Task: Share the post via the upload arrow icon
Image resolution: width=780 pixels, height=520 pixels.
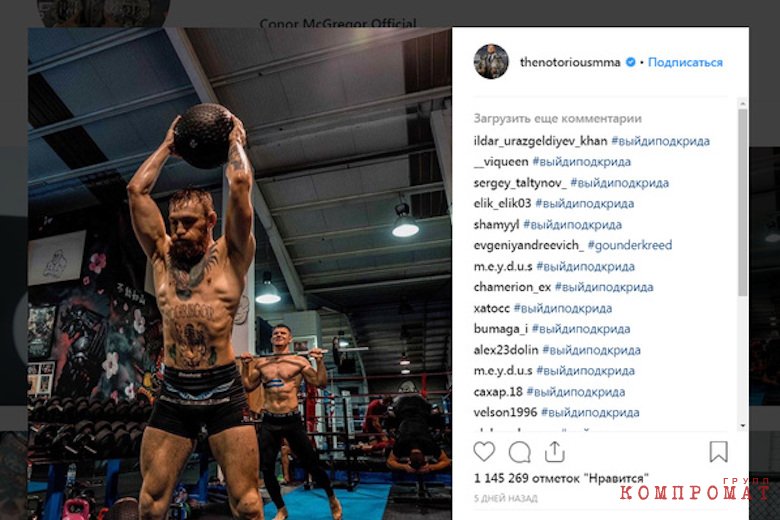Action: tap(554, 452)
